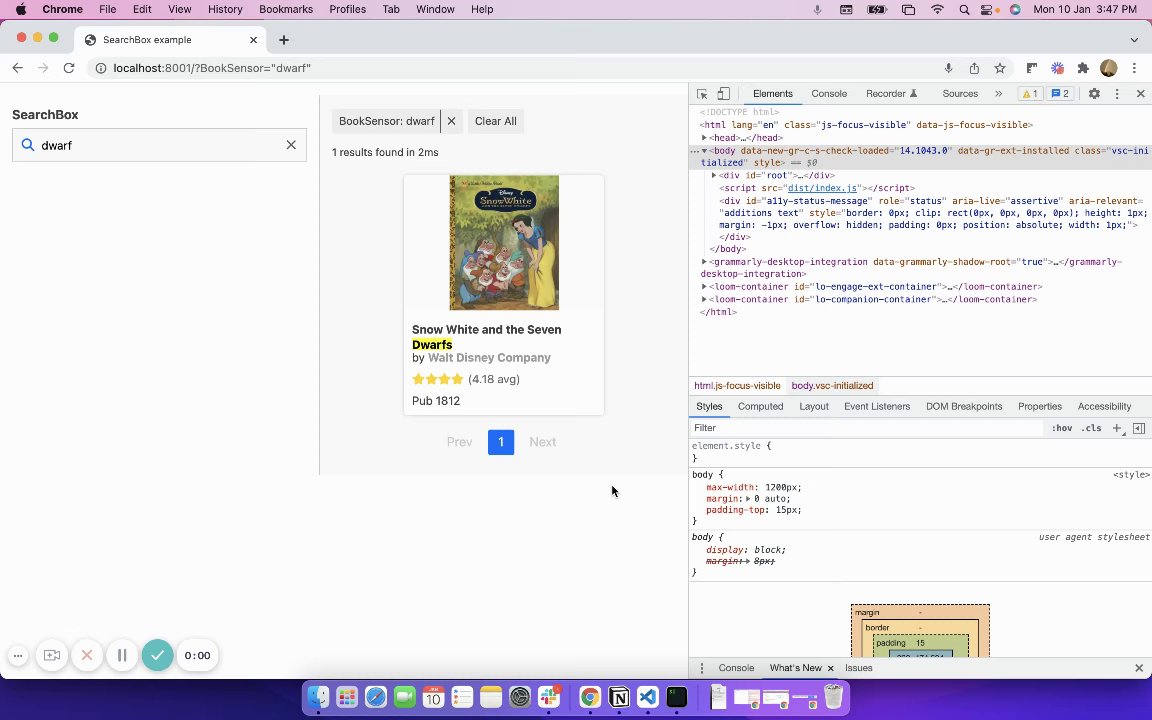Open Notion from the Dock

tap(619, 696)
